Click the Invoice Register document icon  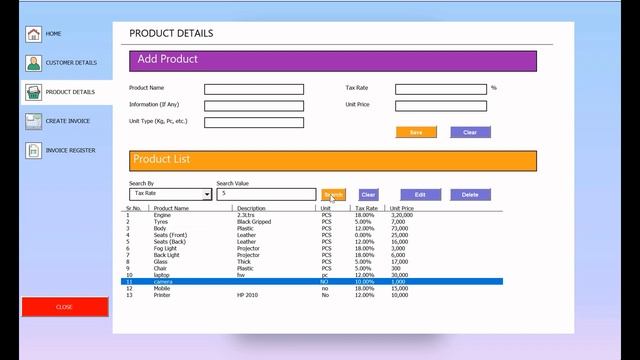[33, 151]
